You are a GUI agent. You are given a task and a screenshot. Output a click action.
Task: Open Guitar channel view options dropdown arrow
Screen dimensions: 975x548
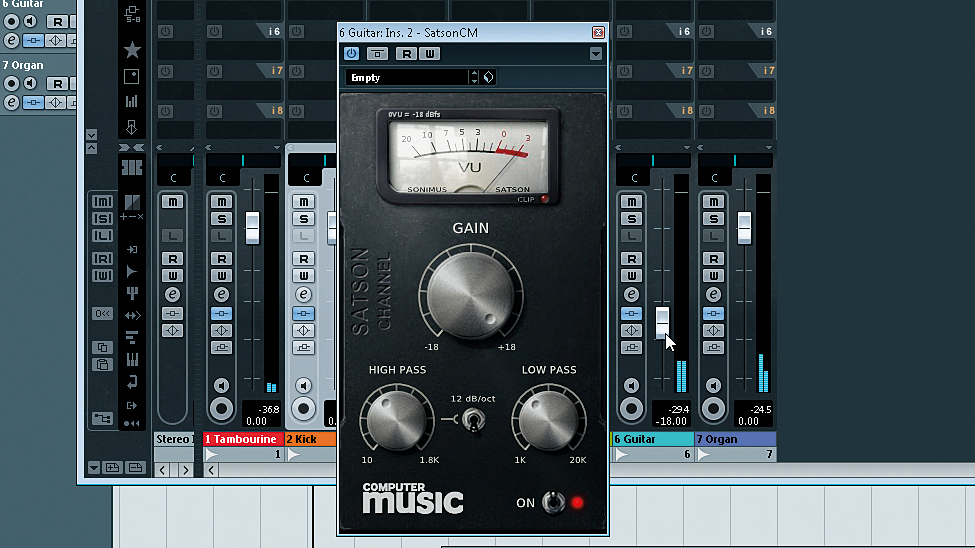coord(687,147)
